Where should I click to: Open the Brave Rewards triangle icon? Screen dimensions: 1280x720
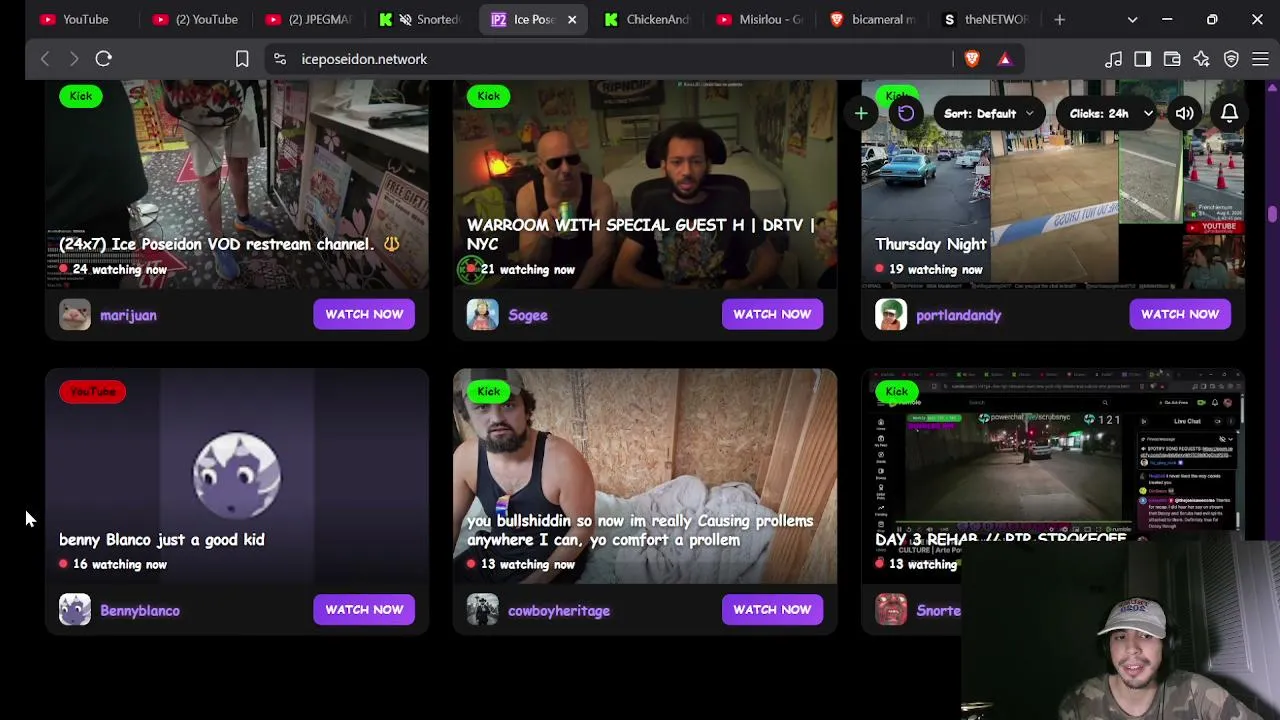pos(1005,59)
